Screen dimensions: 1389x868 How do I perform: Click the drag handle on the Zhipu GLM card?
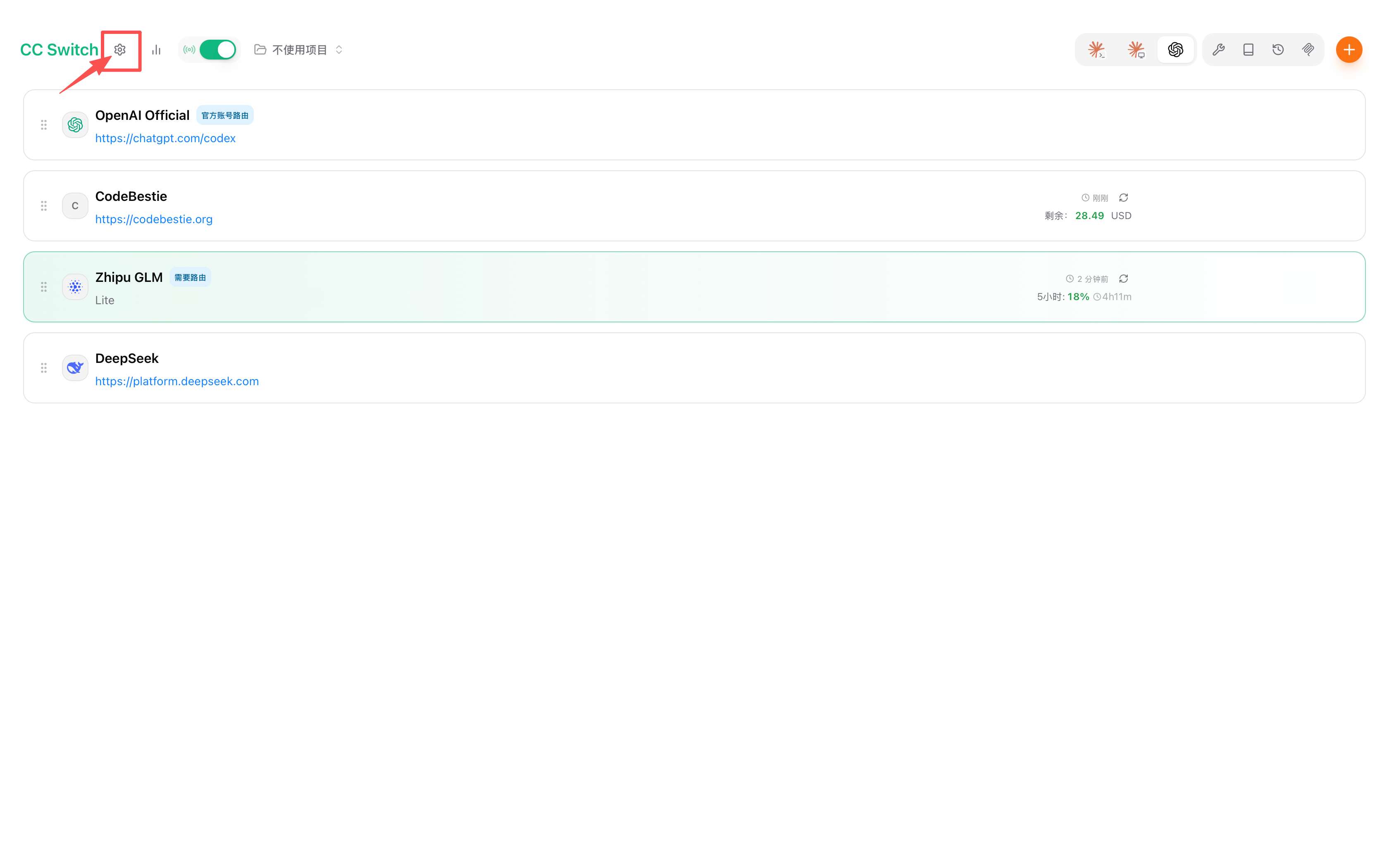(44, 286)
